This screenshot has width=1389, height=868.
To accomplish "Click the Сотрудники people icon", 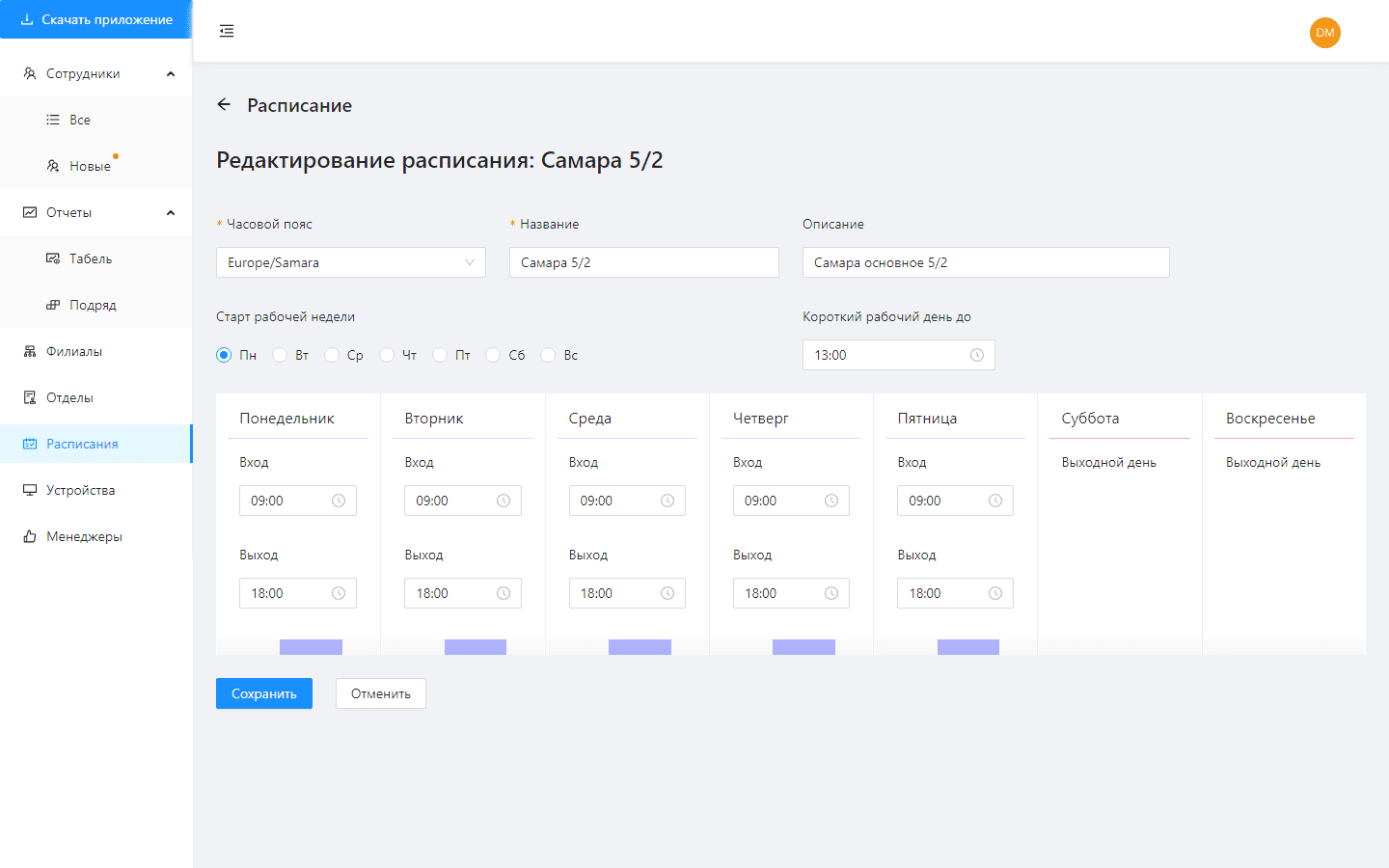I will pos(30,73).
